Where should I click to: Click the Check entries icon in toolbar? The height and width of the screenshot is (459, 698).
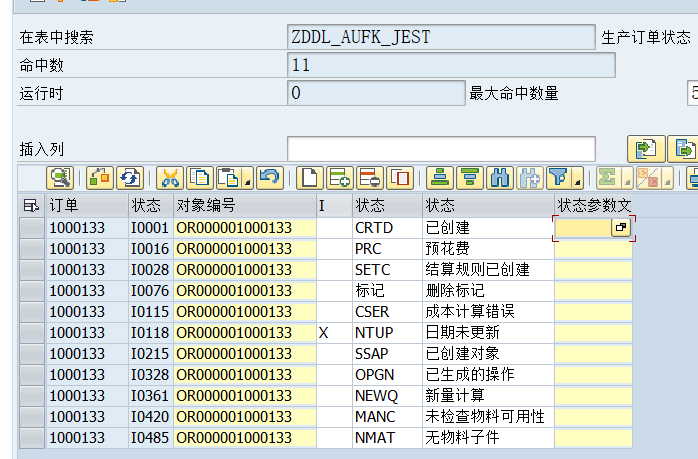point(100,179)
